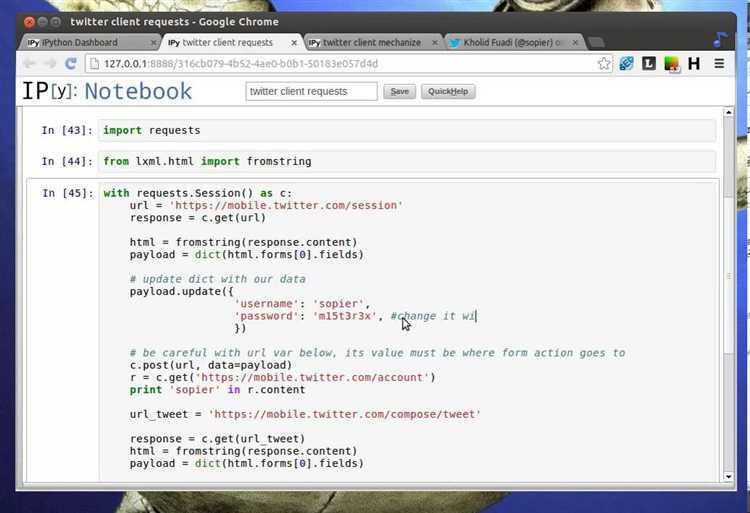Click the red window close button
This screenshot has height=513, width=750.
[29, 22]
